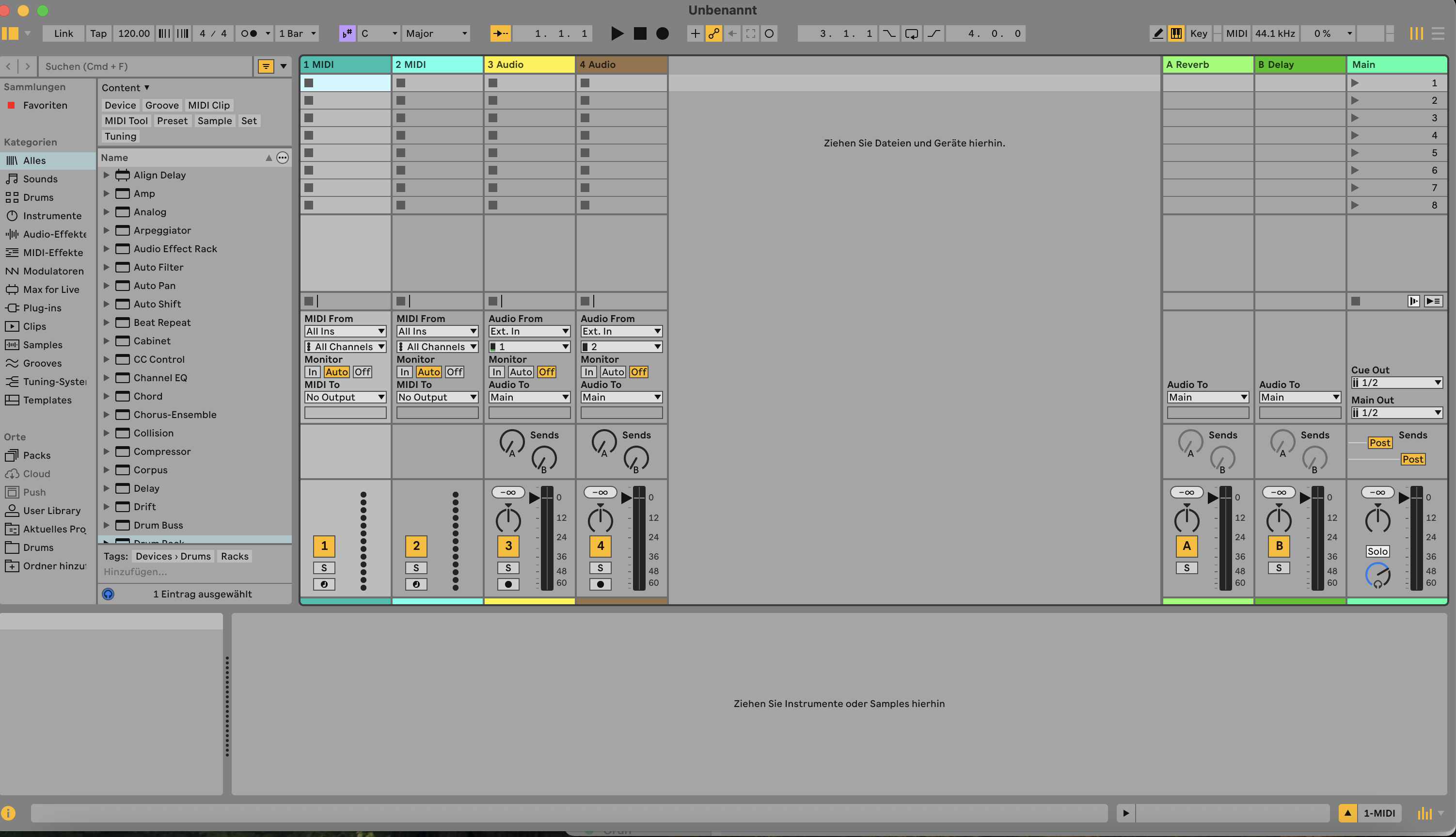Screen dimensions: 1456x837
Task: Solo the B Delay return track
Action: pos(1279,568)
